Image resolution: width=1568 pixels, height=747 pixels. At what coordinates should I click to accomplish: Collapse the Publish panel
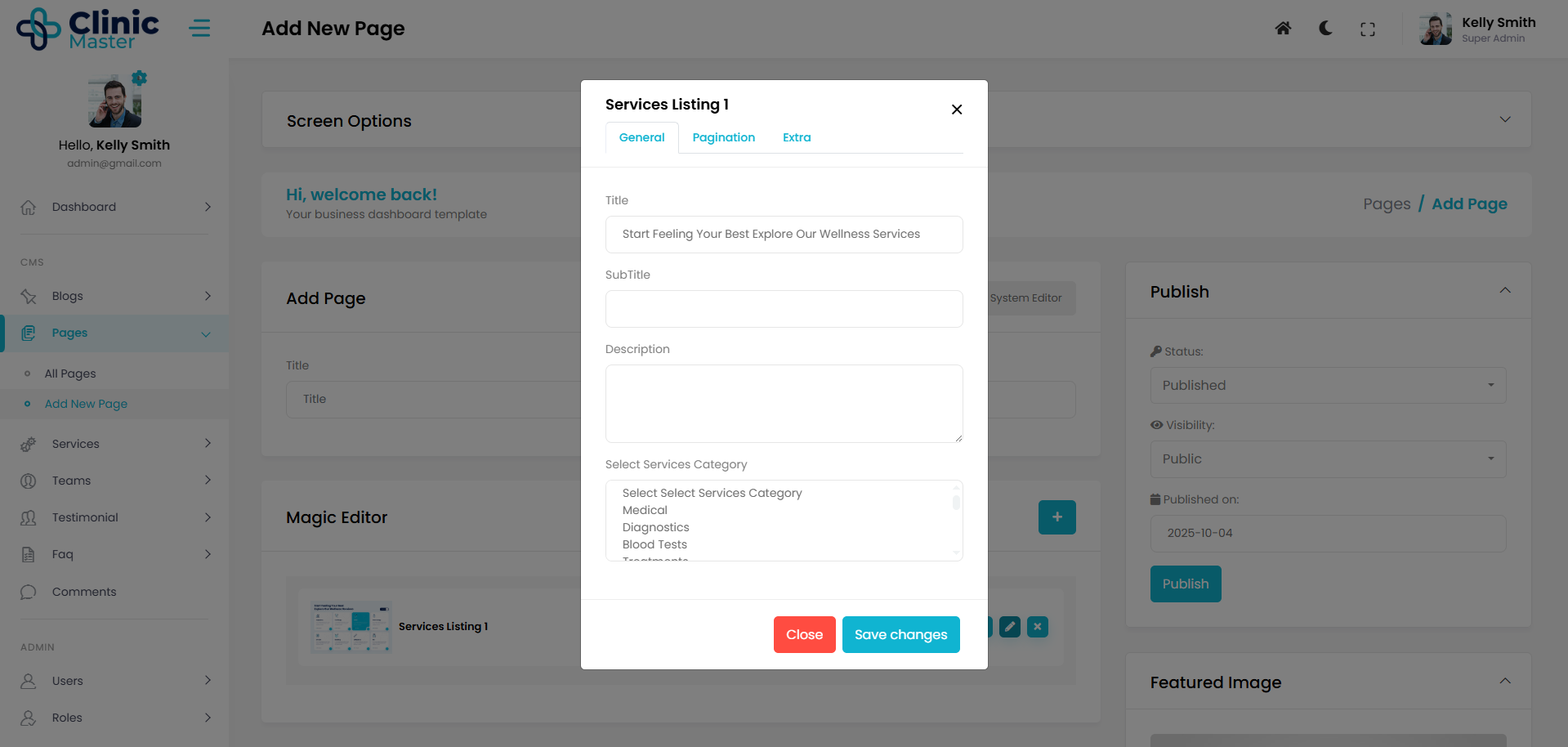(1504, 291)
